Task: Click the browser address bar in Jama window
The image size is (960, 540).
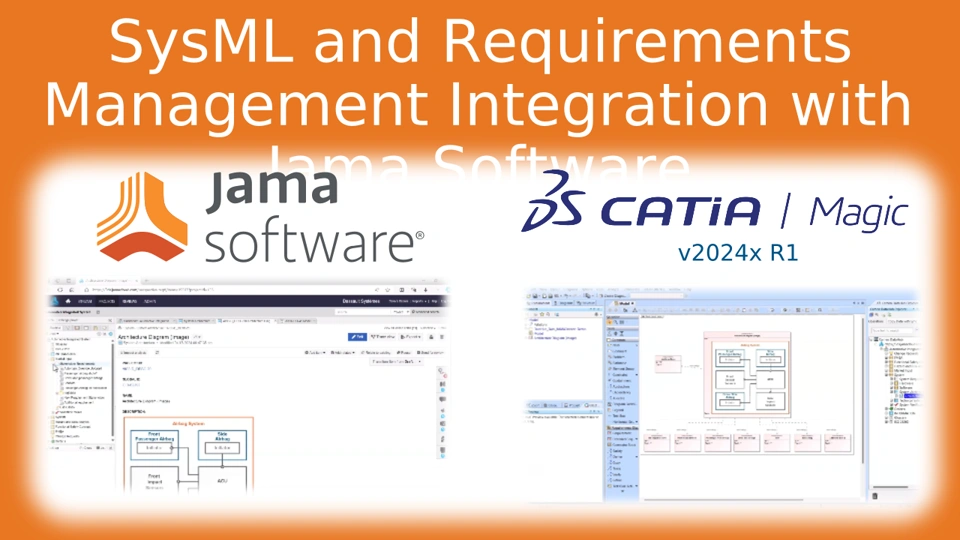Action: point(230,290)
